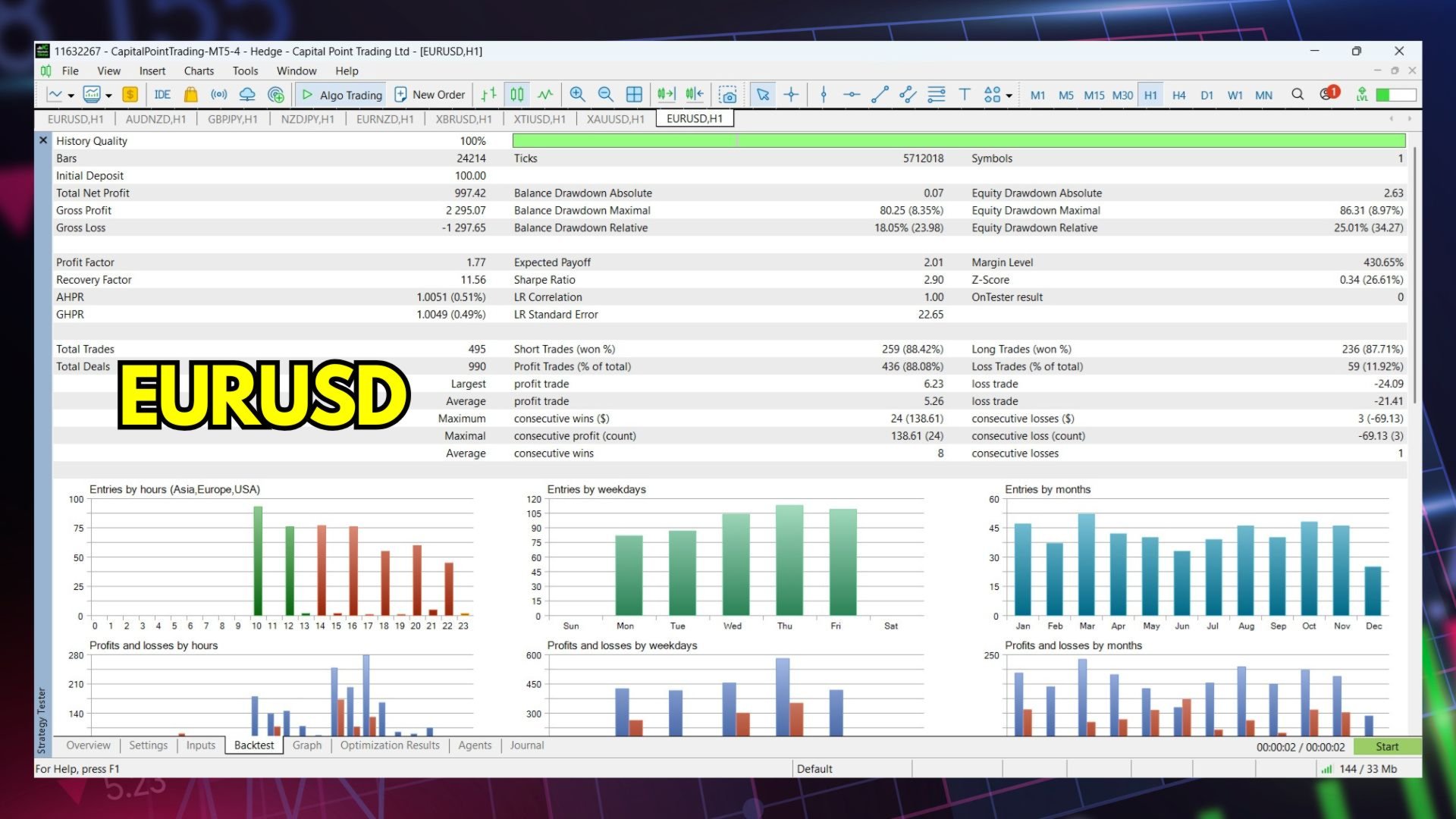The height and width of the screenshot is (819, 1456).
Task: Open the shapes objects dropdown arrow
Action: tap(1009, 96)
